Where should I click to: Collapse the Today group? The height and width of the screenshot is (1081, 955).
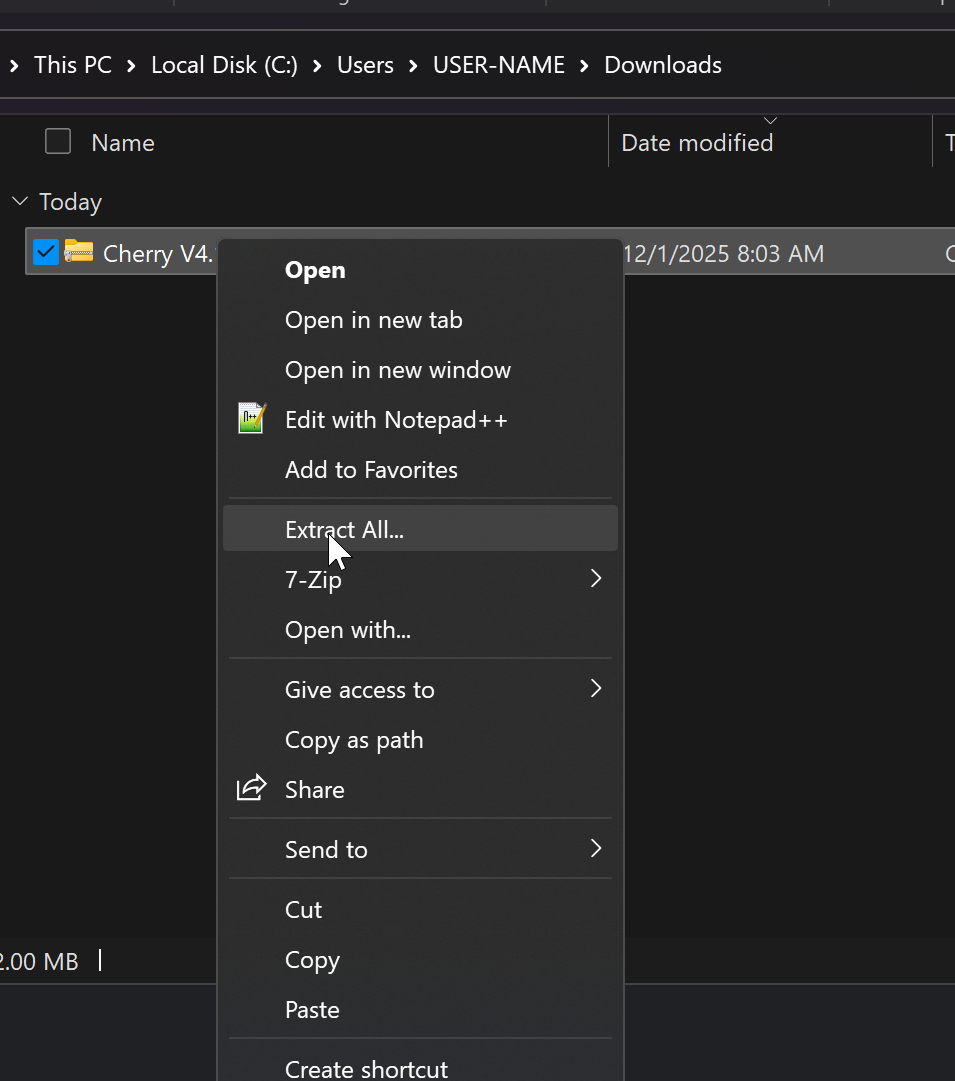(x=19, y=202)
